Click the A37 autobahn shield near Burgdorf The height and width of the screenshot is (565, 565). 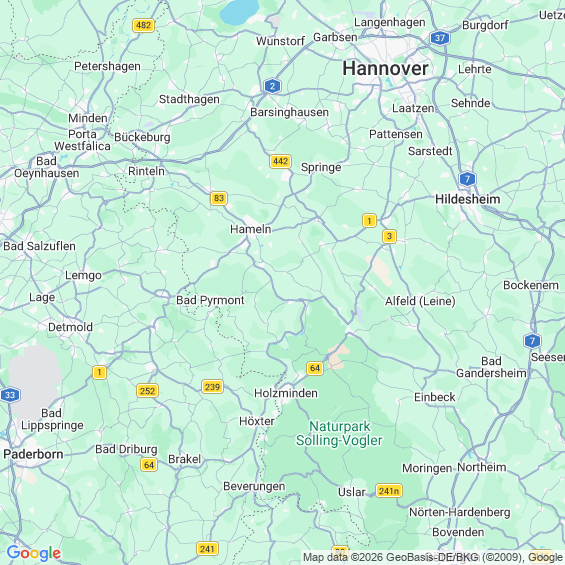[x=440, y=38]
